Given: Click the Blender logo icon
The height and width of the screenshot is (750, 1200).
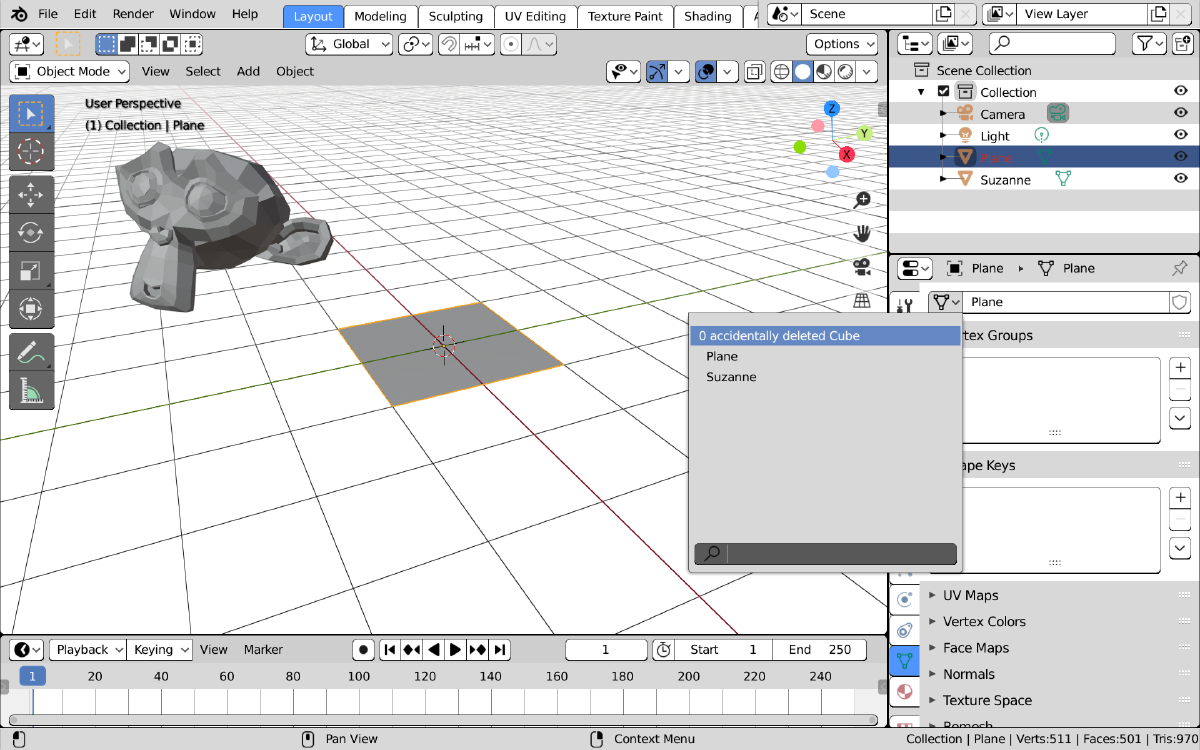Looking at the screenshot, I should click(19, 14).
